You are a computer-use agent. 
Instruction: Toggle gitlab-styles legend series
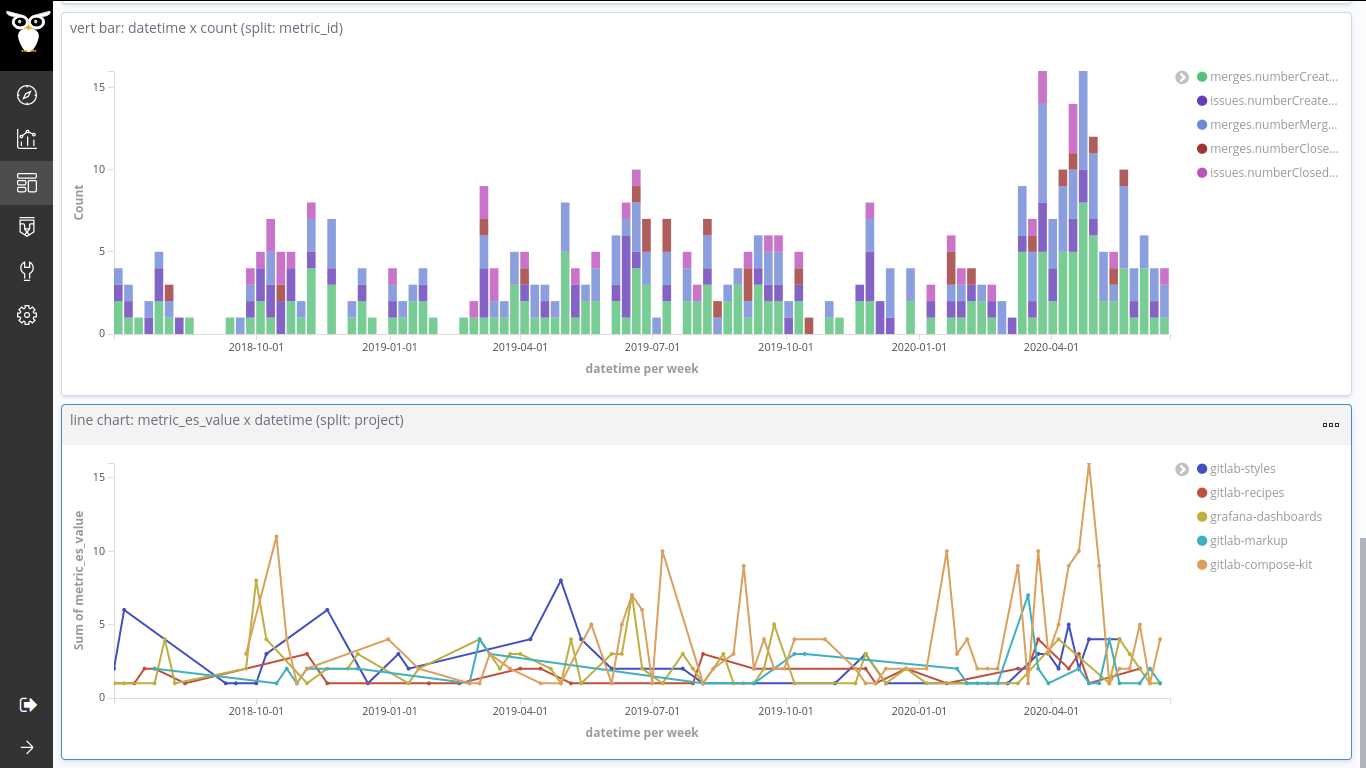click(1236, 469)
